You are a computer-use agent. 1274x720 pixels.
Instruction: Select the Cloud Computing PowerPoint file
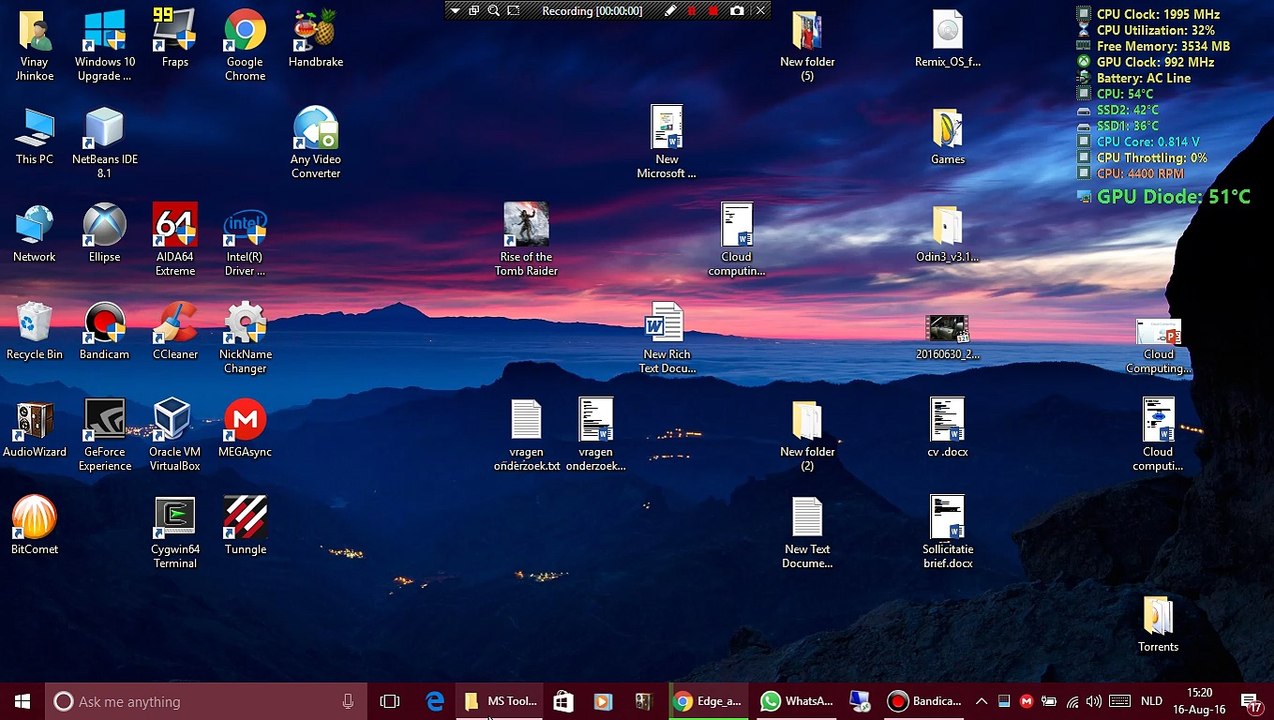1158,345
